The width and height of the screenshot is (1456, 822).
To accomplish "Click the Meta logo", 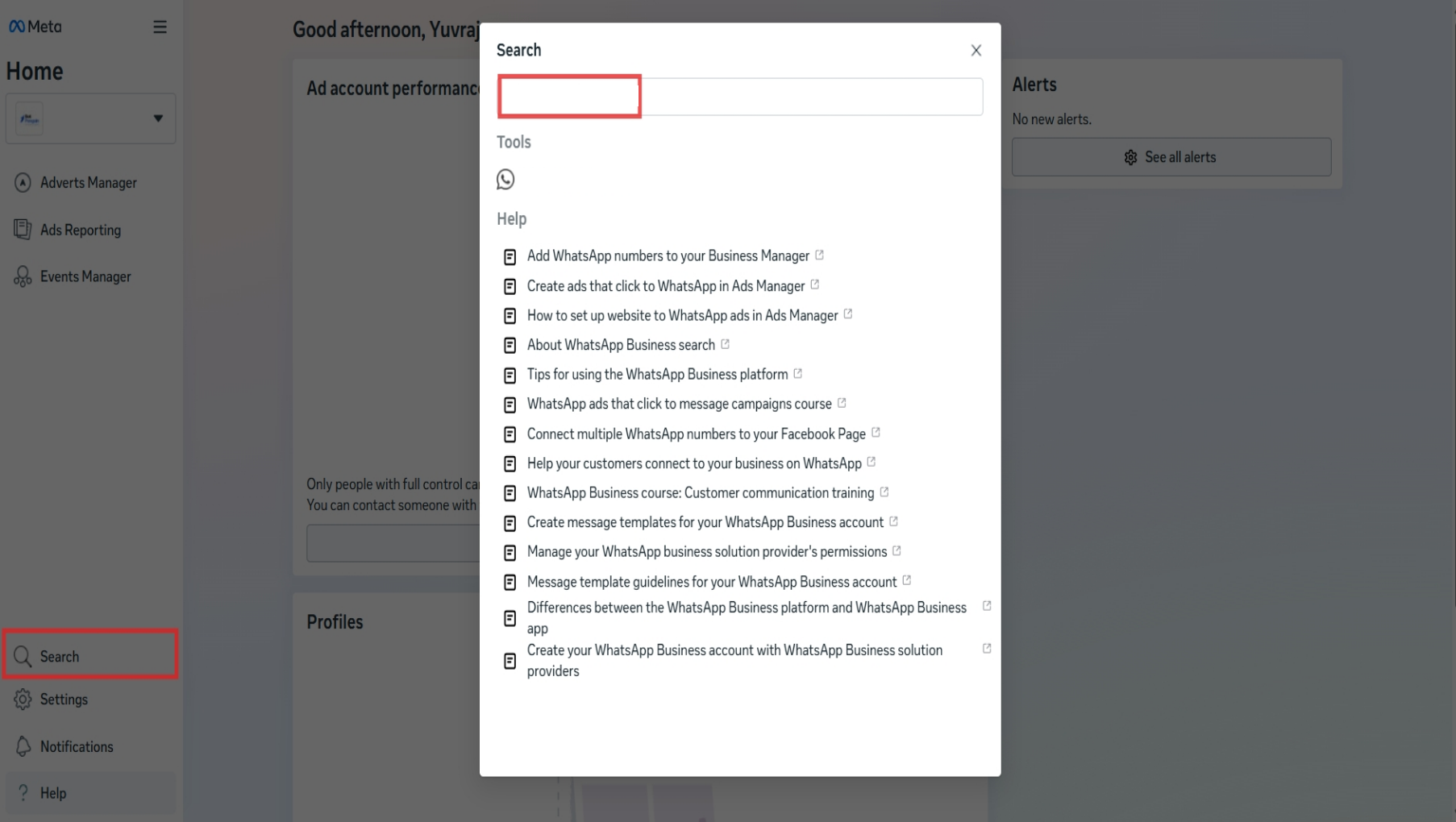I will (x=35, y=27).
